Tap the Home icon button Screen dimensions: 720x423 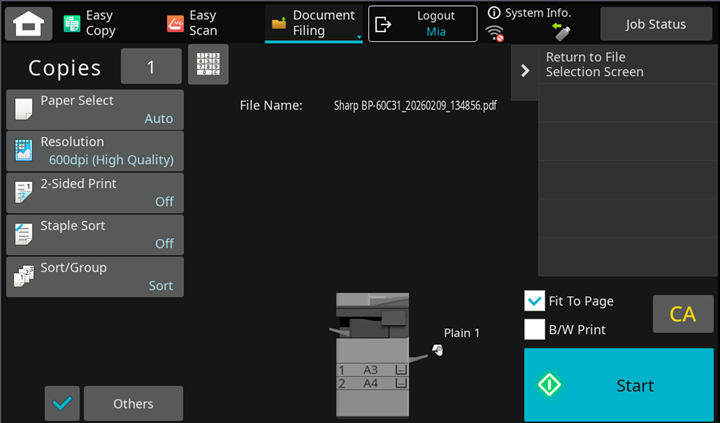point(28,23)
